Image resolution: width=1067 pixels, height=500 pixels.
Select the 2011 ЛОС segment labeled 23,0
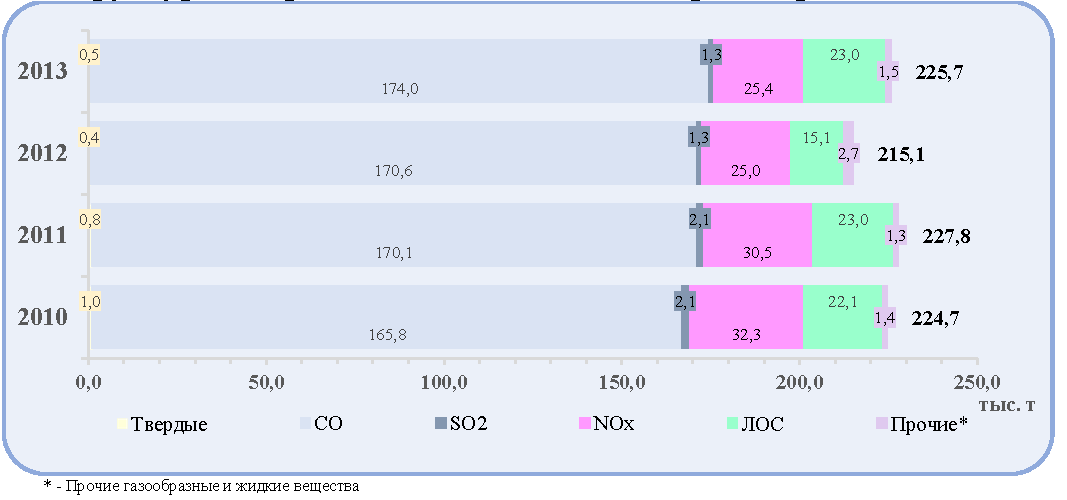point(852,235)
